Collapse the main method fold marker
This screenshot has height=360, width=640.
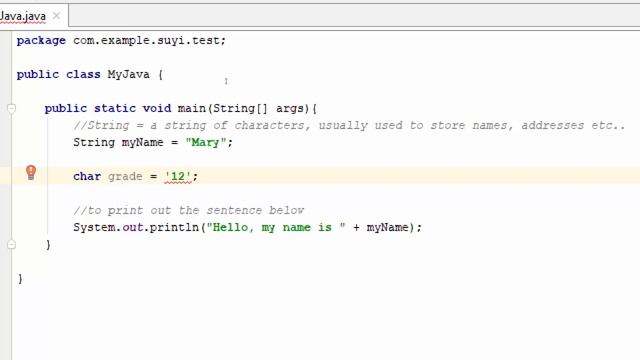(11, 109)
